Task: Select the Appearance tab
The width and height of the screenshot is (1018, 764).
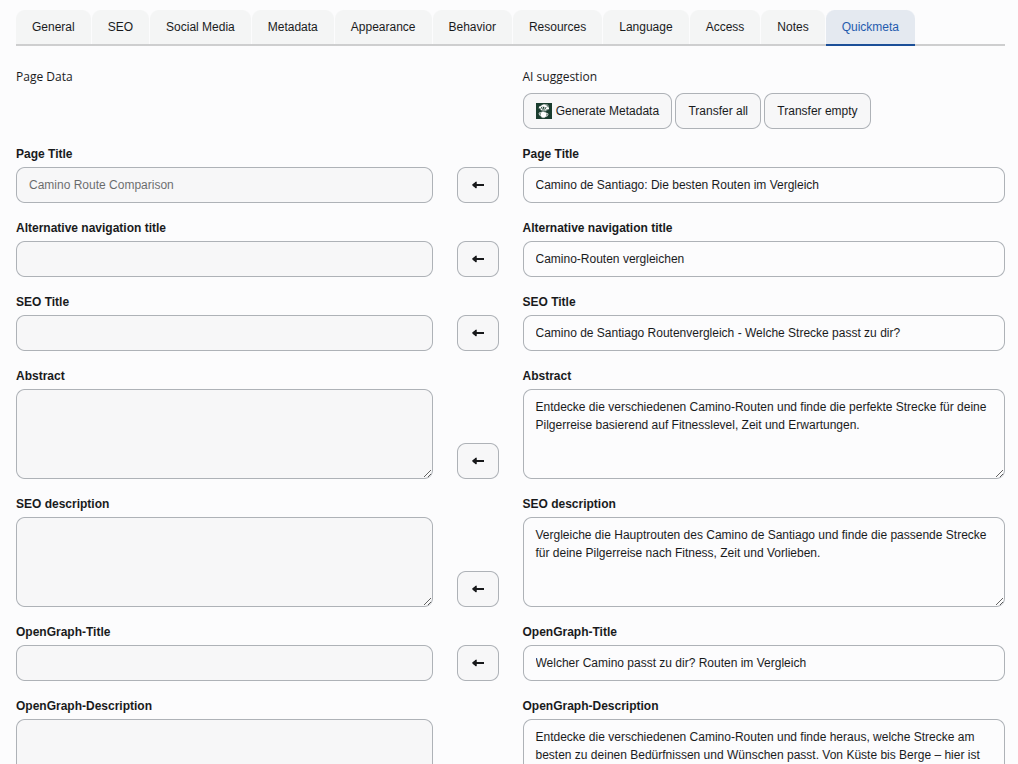Action: tap(383, 27)
